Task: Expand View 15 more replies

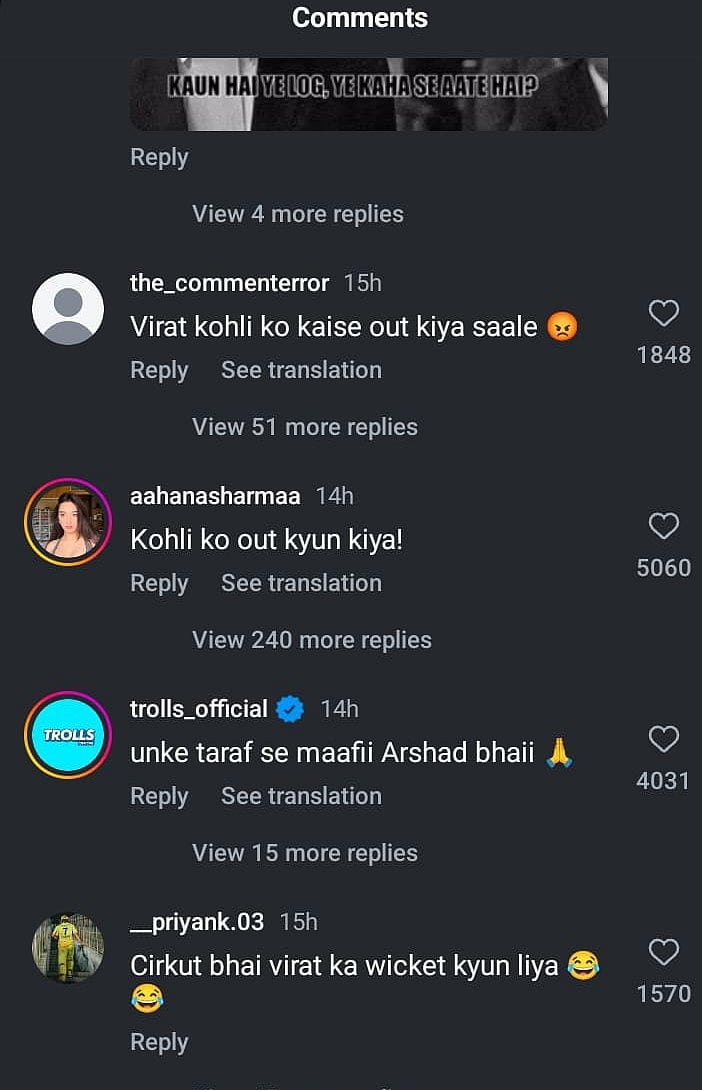Action: coord(305,853)
